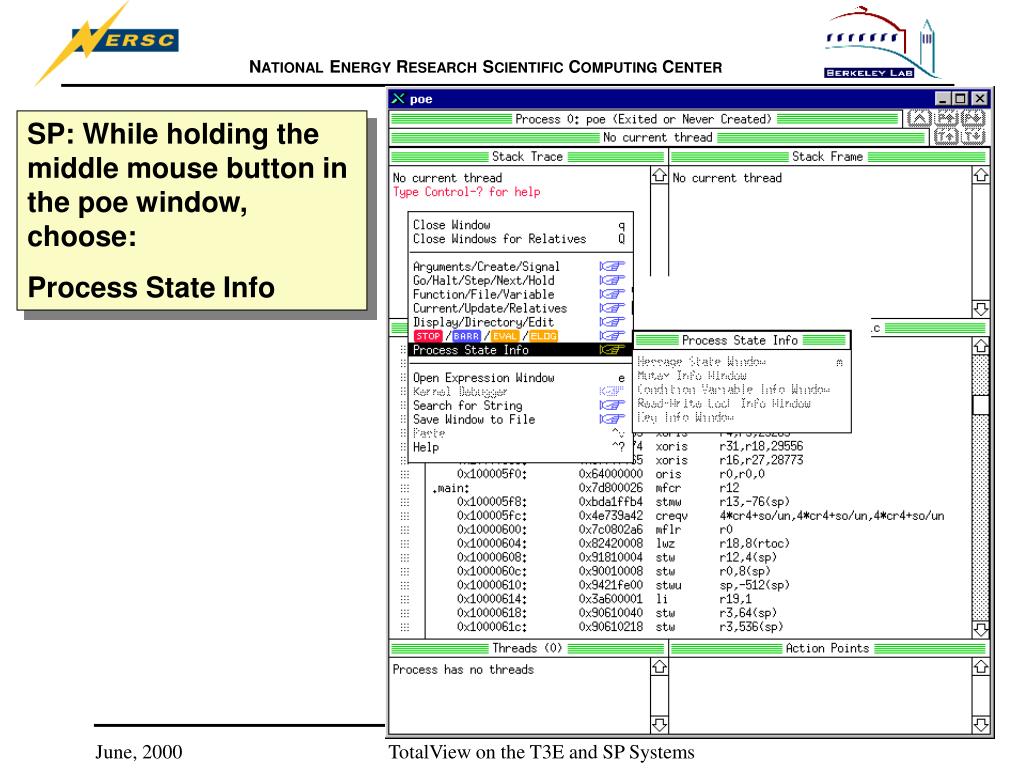Click the "creqv" instruction mnemonic
Viewport: 1024px width, 768px height.
[x=671, y=516]
